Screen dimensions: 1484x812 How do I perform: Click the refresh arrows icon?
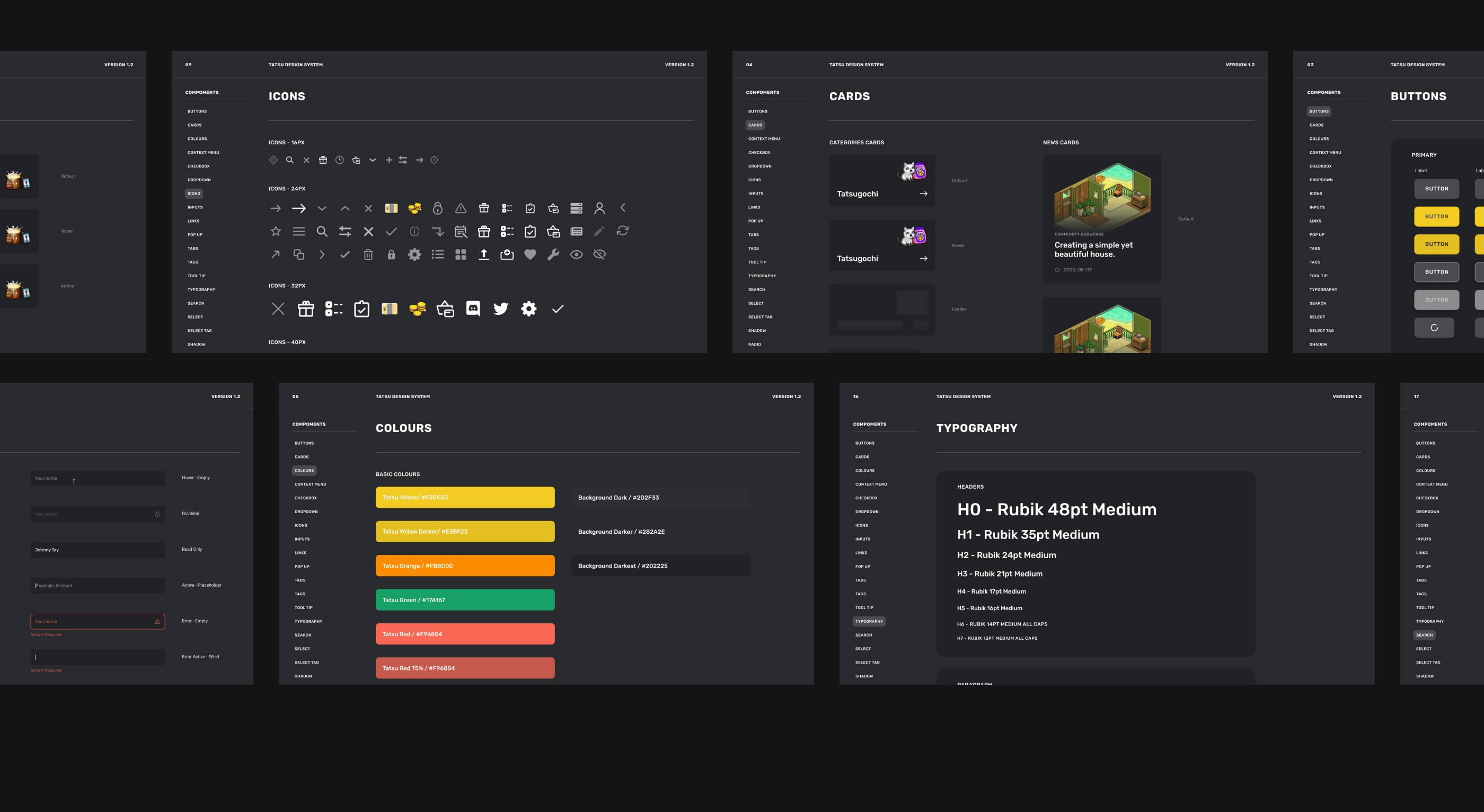[x=623, y=231]
